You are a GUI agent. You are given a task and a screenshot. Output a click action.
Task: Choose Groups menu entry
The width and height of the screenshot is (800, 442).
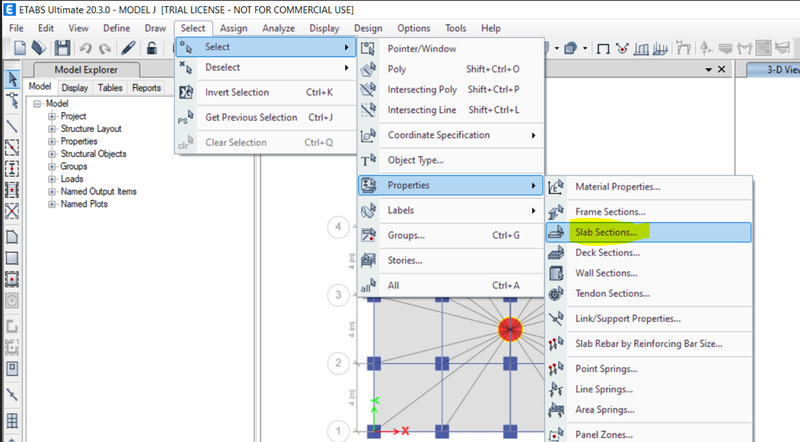pos(451,235)
